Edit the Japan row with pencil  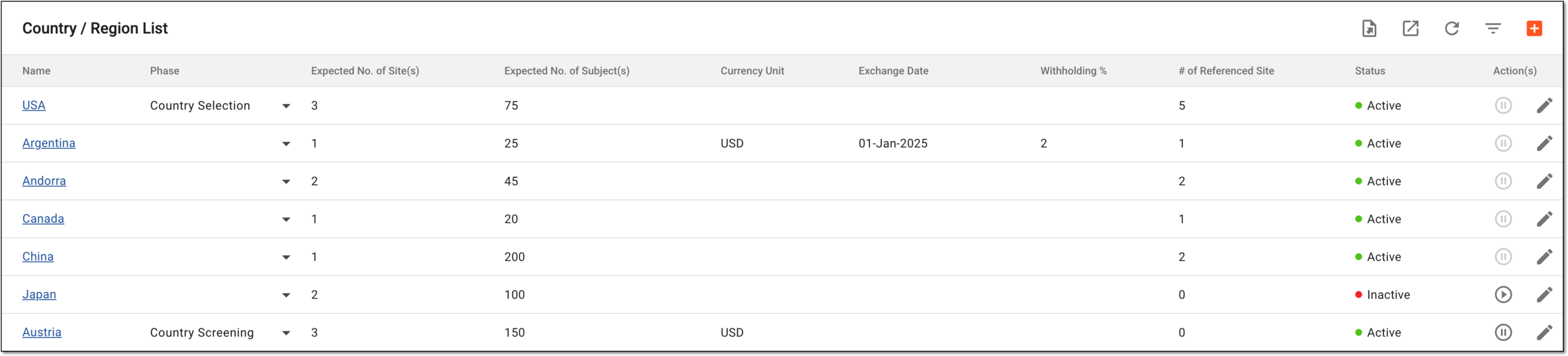pos(1544,294)
